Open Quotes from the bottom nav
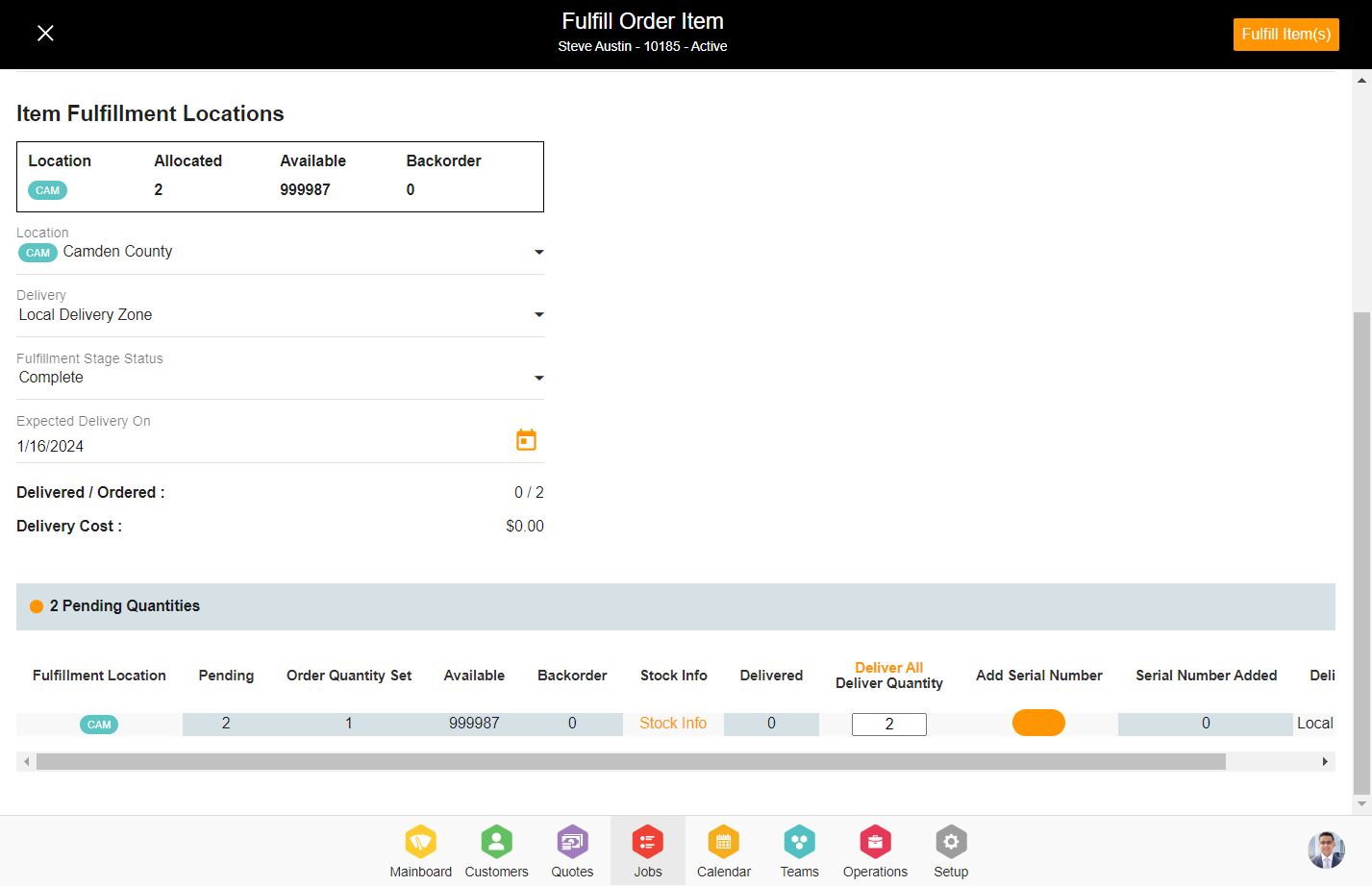 [x=572, y=851]
